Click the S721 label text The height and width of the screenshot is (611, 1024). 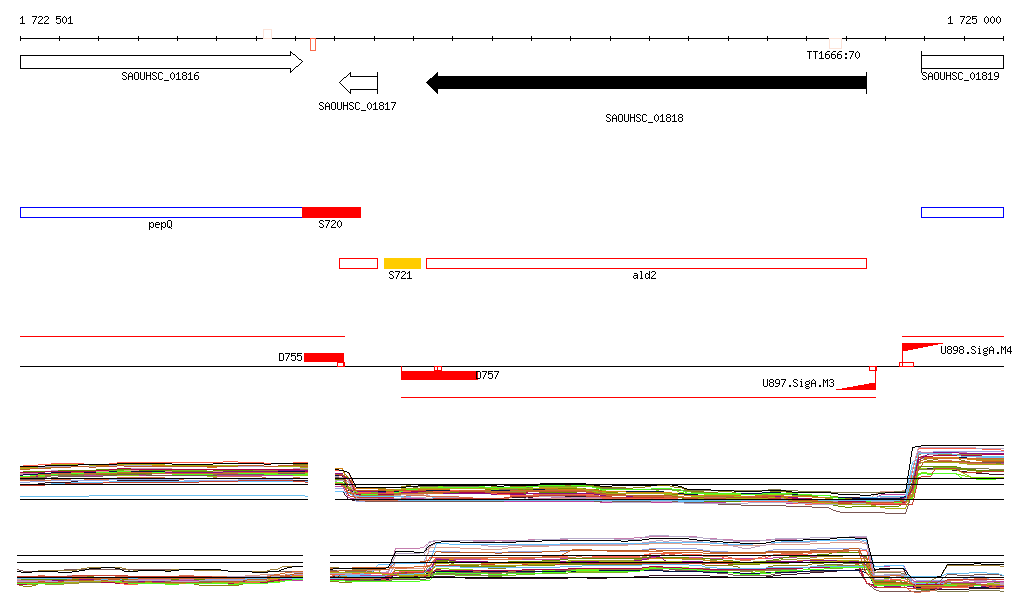point(400,275)
